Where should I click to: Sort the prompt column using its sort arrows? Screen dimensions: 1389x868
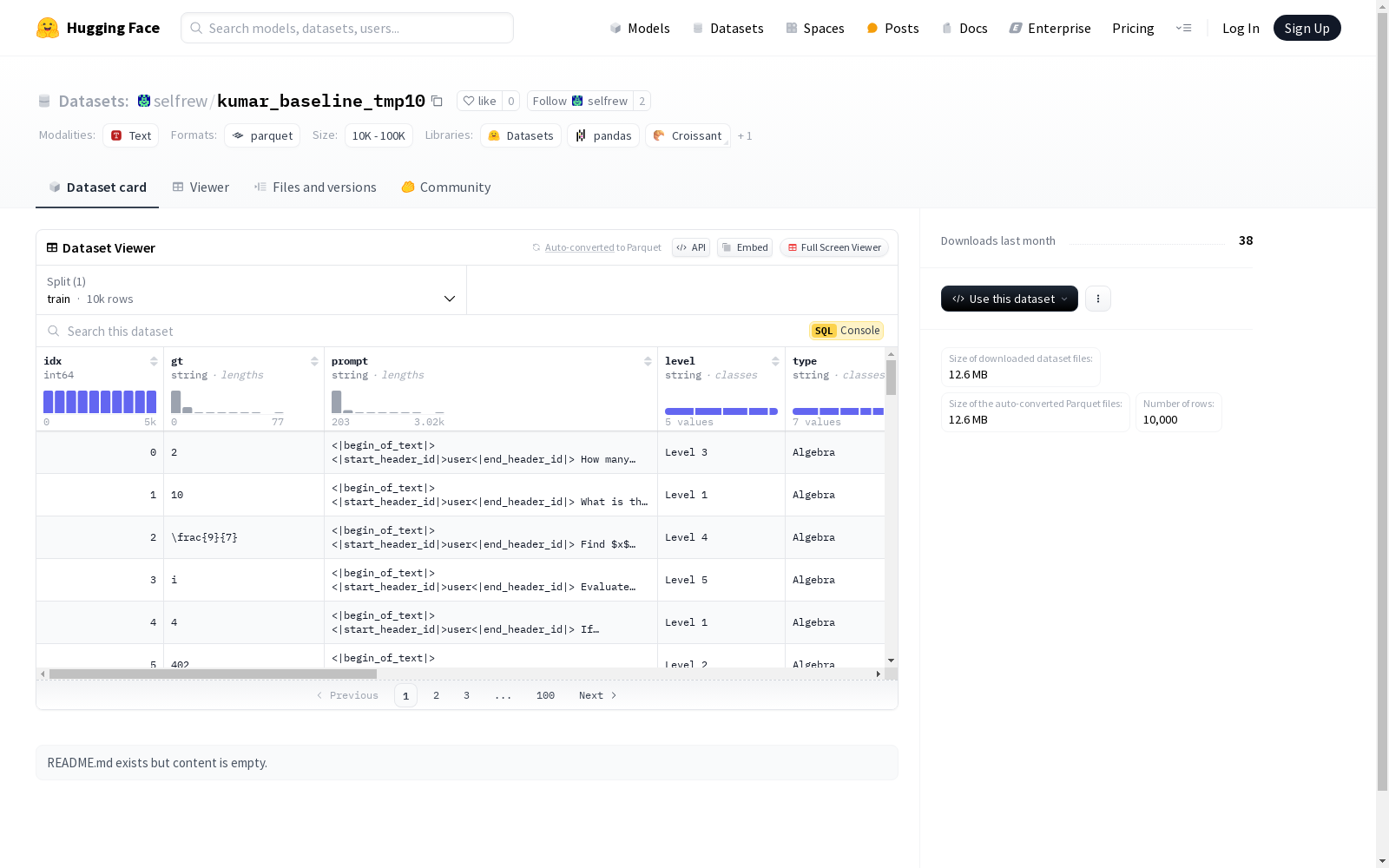click(648, 361)
